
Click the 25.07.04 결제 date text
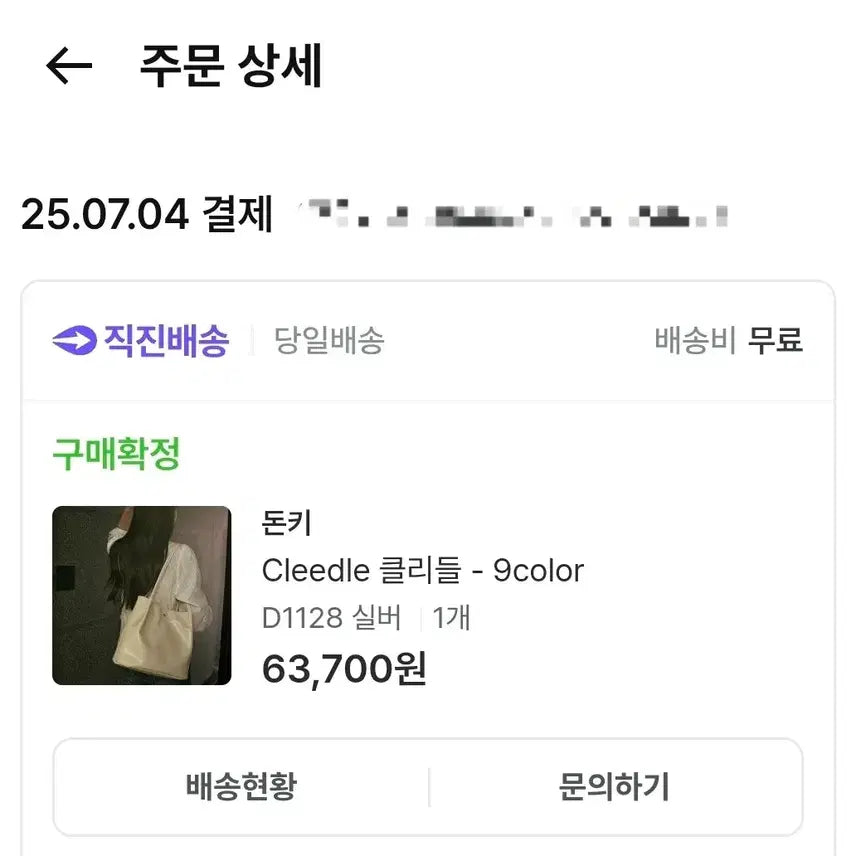(x=147, y=214)
